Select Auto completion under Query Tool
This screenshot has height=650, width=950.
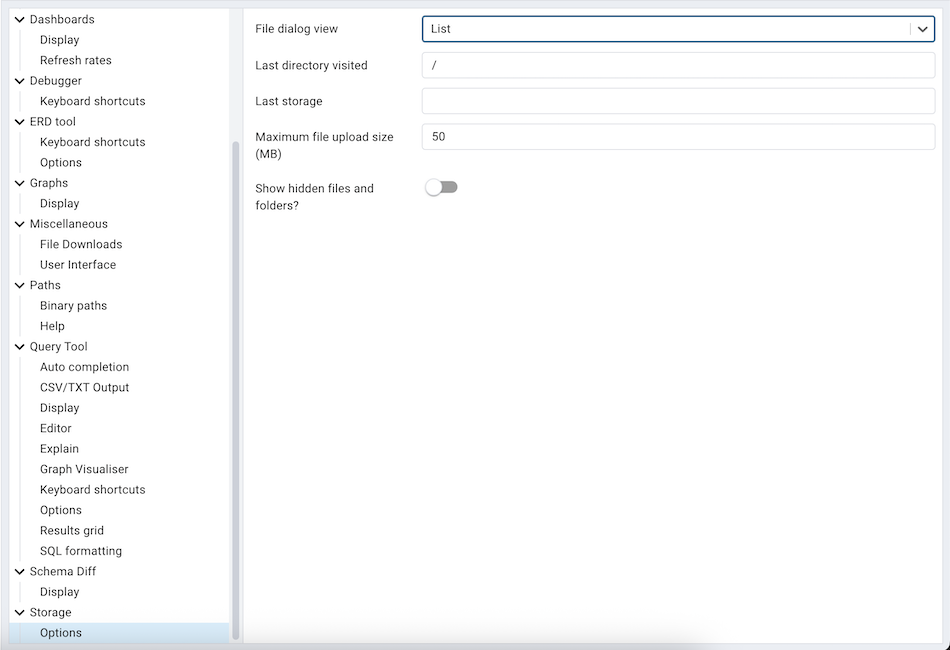tap(84, 366)
